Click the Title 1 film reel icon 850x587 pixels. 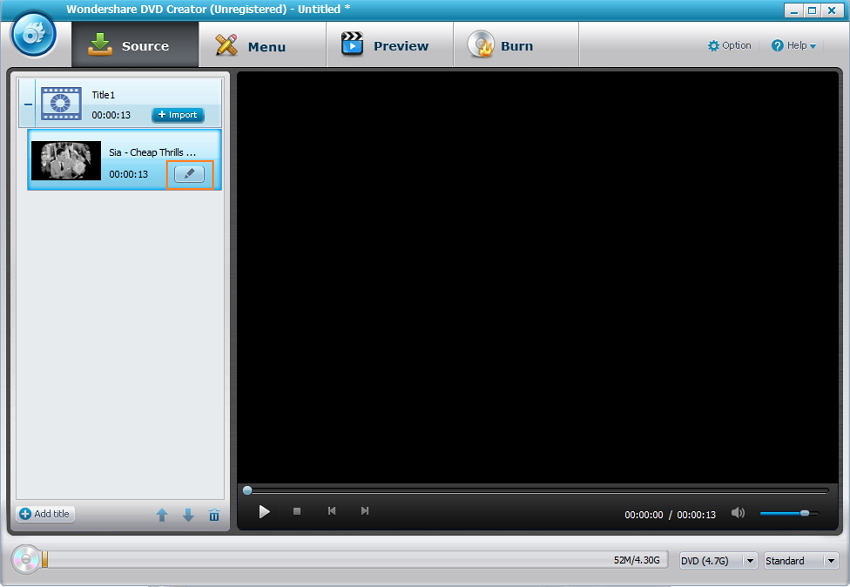pyautogui.click(x=61, y=103)
